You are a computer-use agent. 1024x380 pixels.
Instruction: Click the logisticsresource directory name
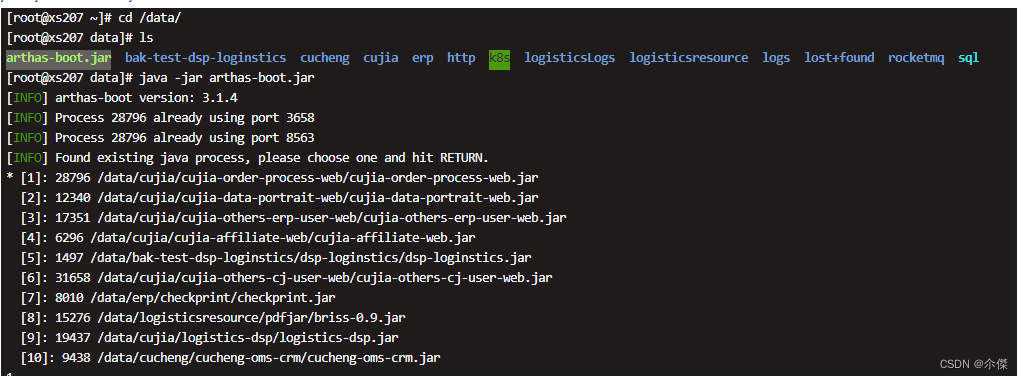pyautogui.click(x=688, y=58)
